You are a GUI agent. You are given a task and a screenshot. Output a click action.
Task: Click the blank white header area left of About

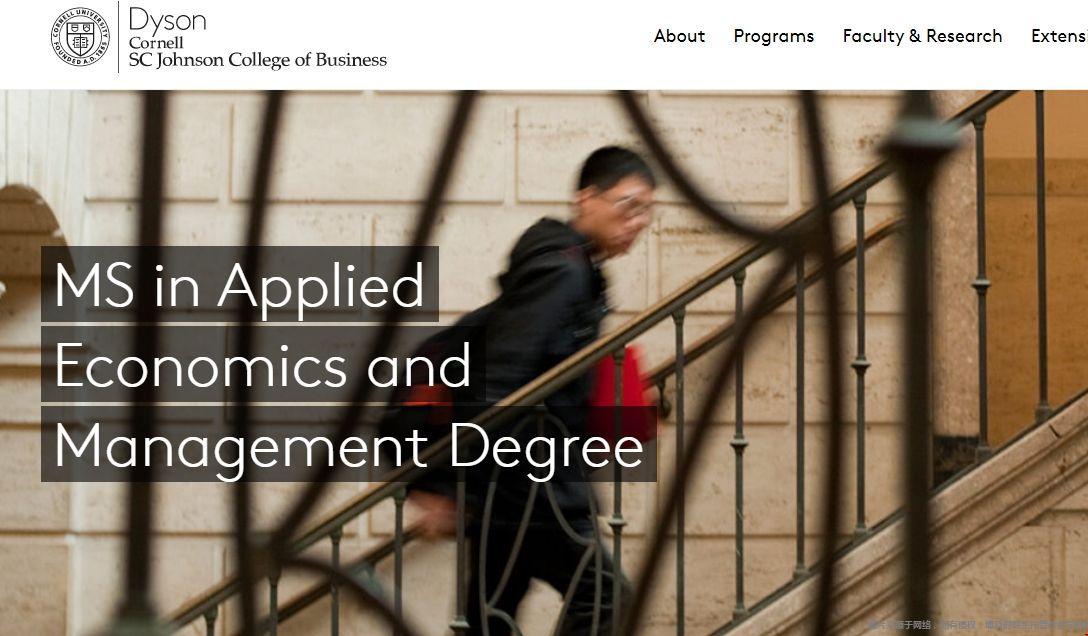click(520, 40)
